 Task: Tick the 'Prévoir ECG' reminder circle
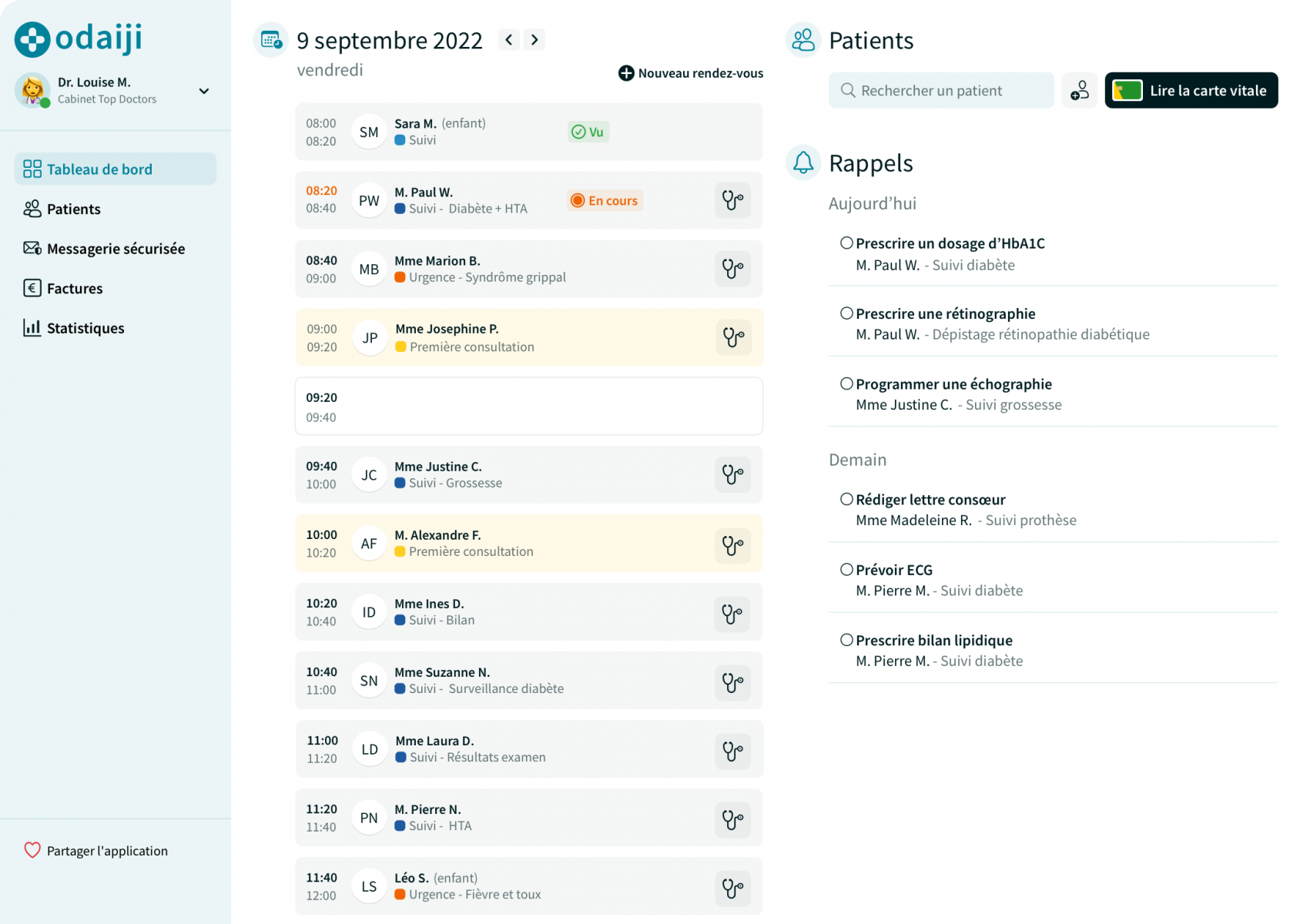tap(846, 570)
